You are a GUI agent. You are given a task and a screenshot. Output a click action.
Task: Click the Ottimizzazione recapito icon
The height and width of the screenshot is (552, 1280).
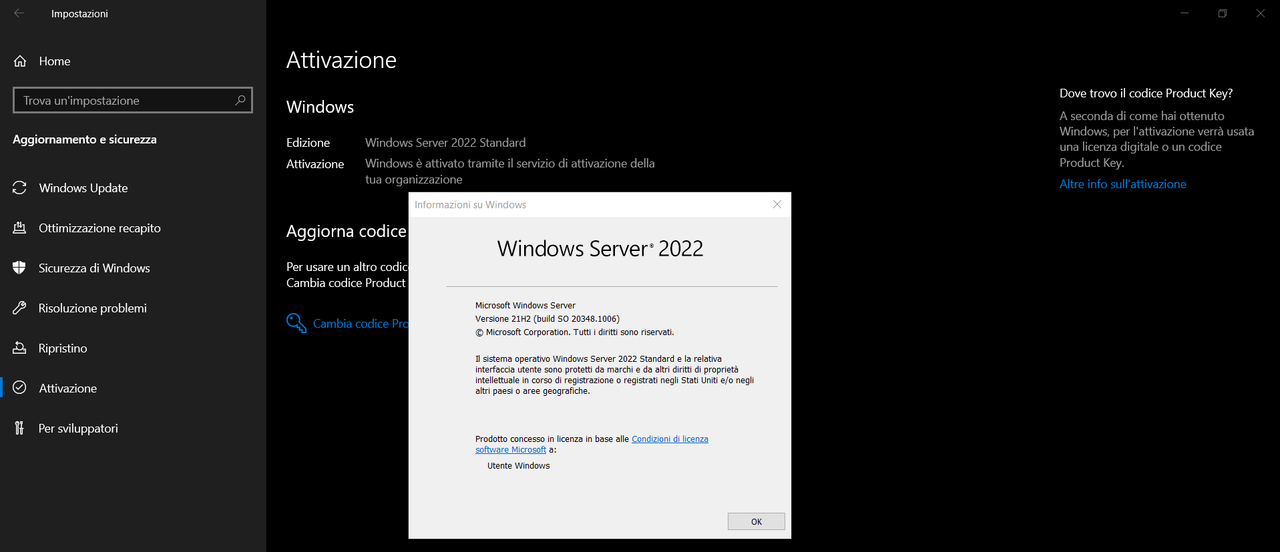point(19,228)
